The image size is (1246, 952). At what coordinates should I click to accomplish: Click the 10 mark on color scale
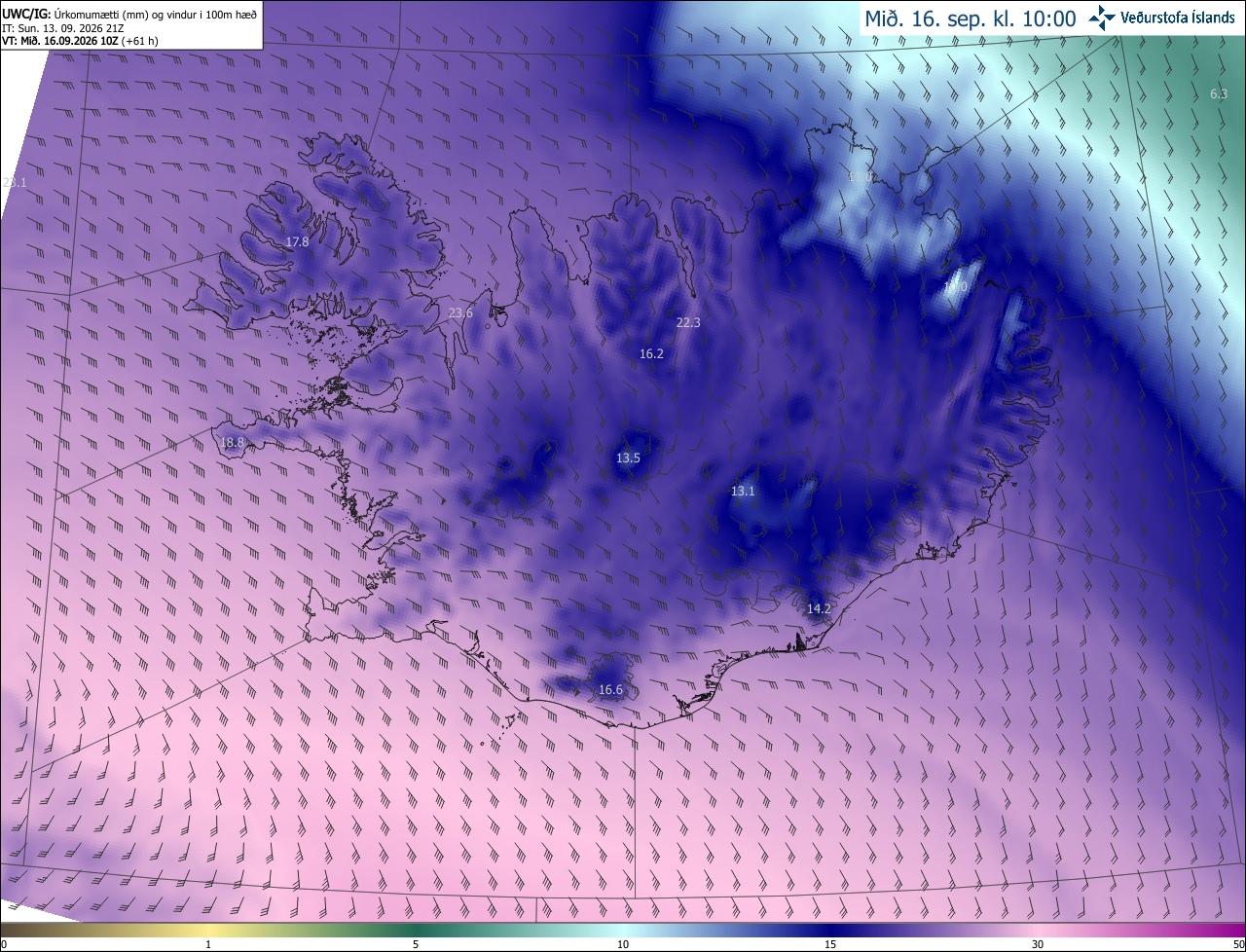(x=623, y=944)
